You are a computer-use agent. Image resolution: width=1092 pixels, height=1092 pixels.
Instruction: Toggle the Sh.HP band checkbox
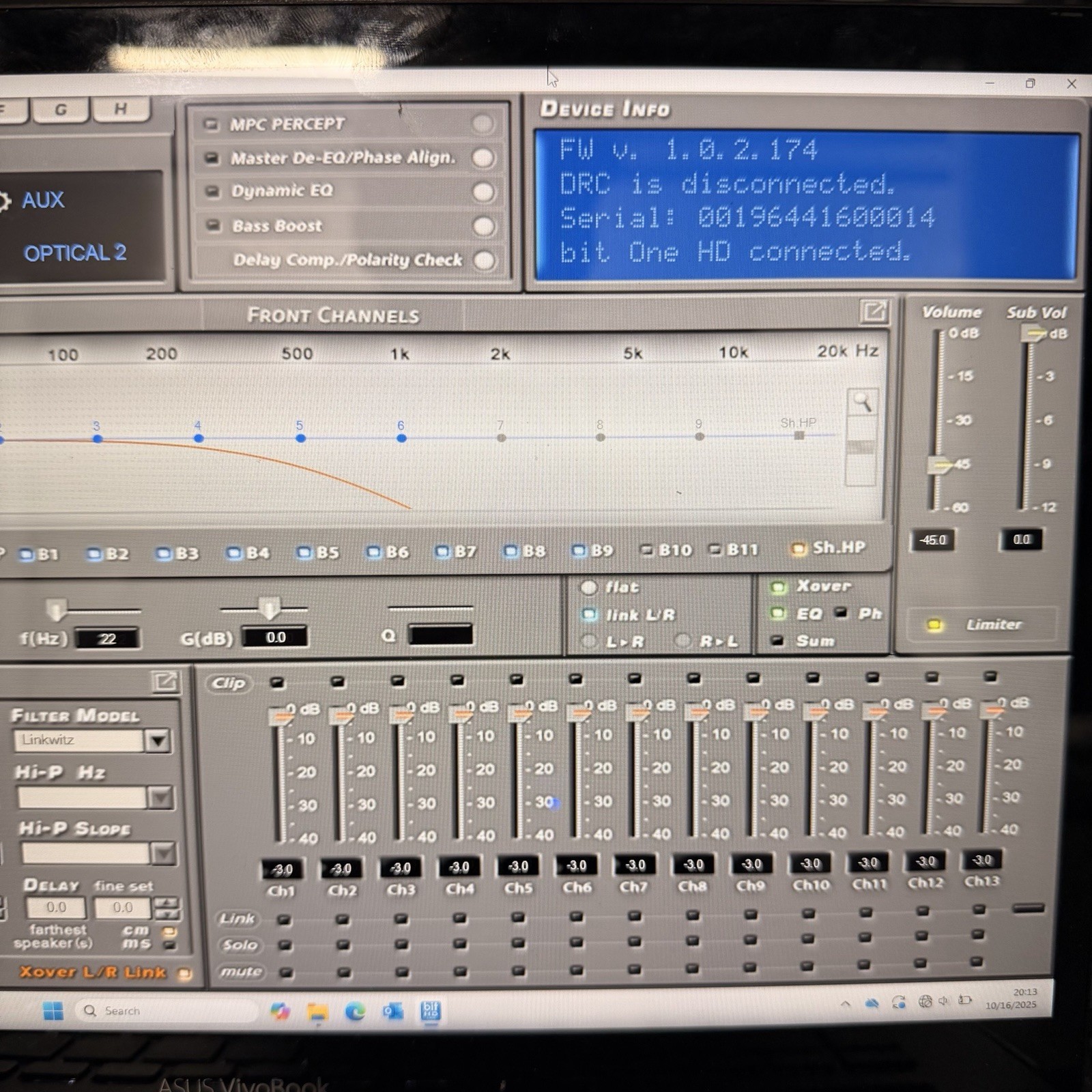(798, 549)
